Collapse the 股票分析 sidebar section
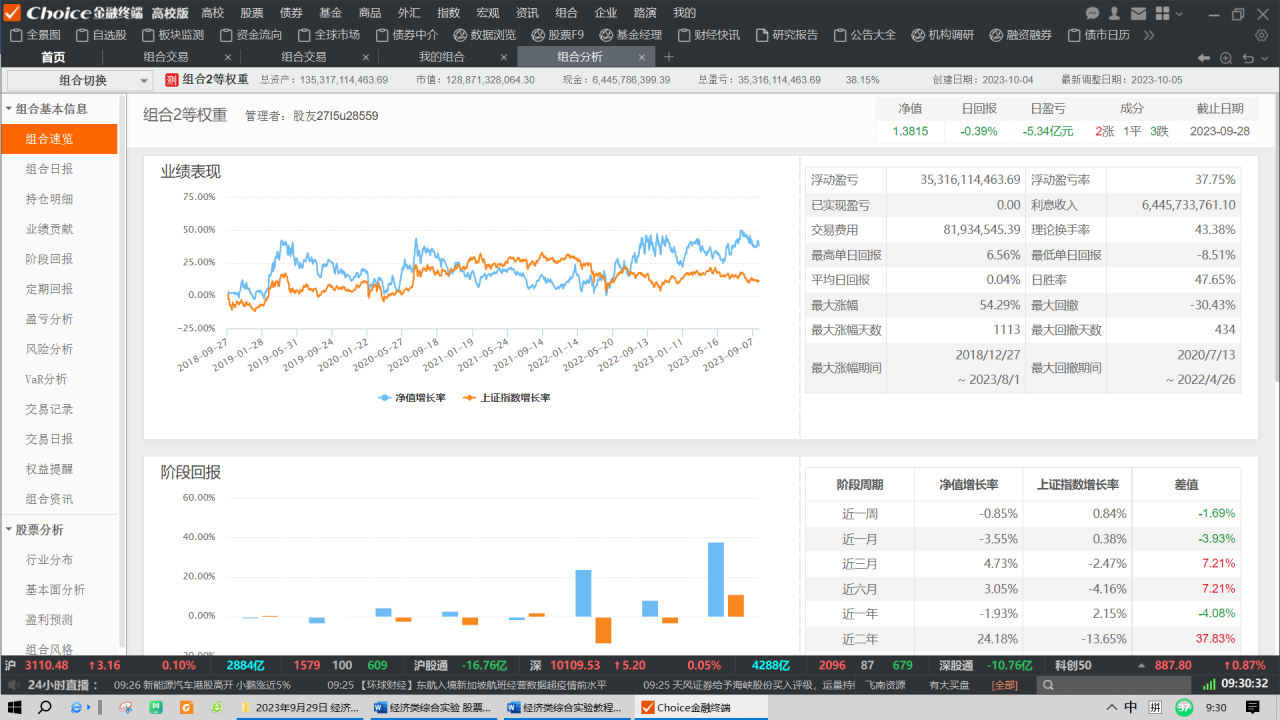The image size is (1280, 720). point(10,530)
